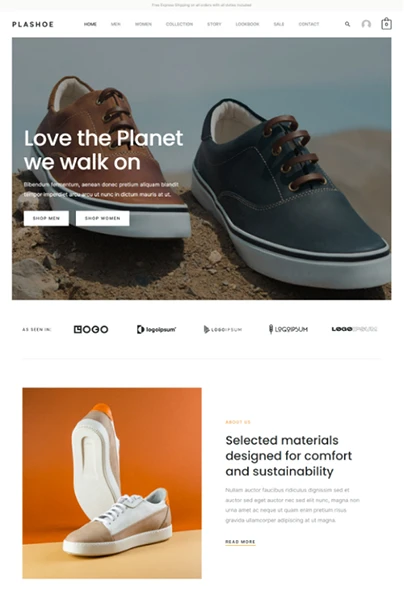Viewport: 404px width, 600px height.
Task: Open the Women menu item
Action: (x=143, y=24)
